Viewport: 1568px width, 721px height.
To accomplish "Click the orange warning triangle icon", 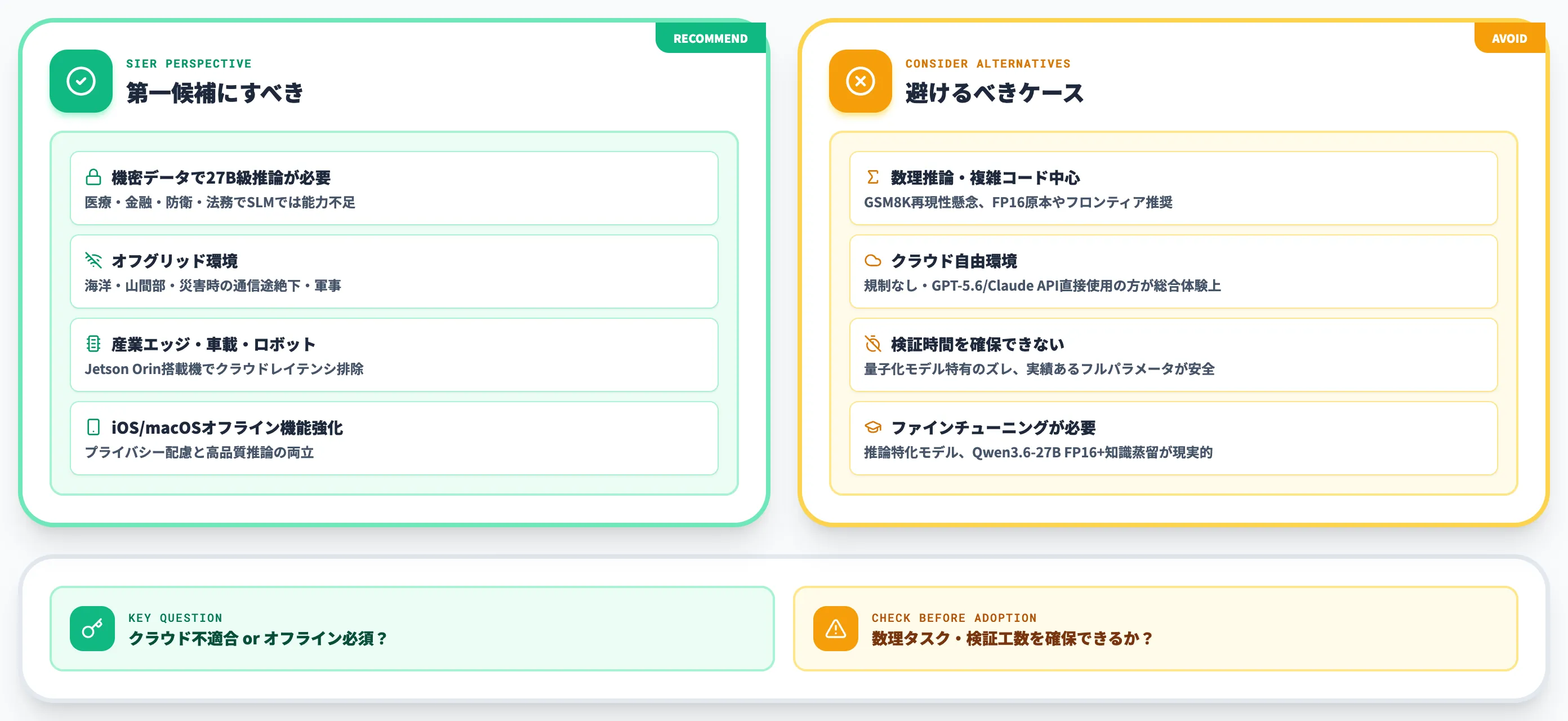I will point(836,629).
